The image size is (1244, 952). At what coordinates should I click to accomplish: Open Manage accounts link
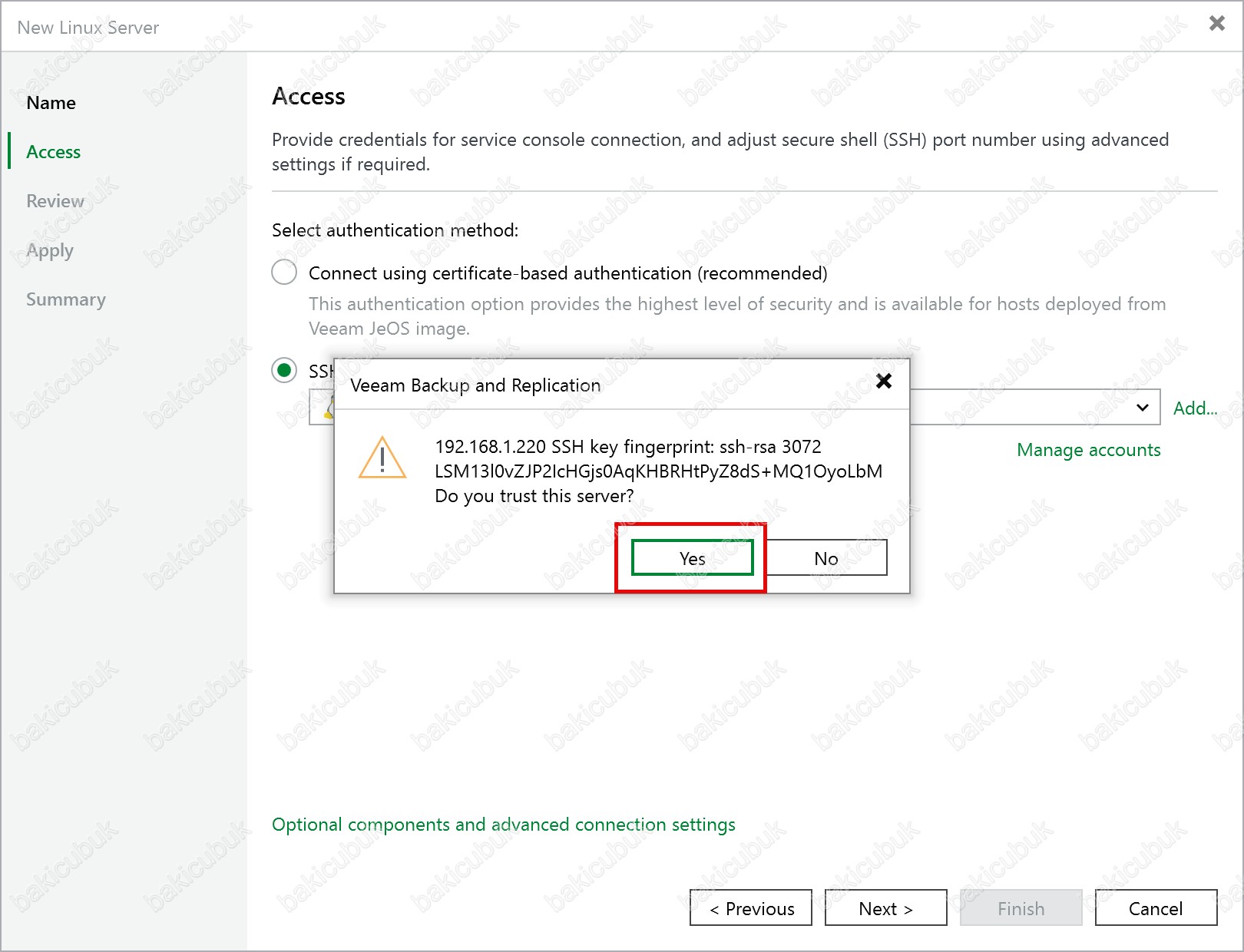point(1088,450)
